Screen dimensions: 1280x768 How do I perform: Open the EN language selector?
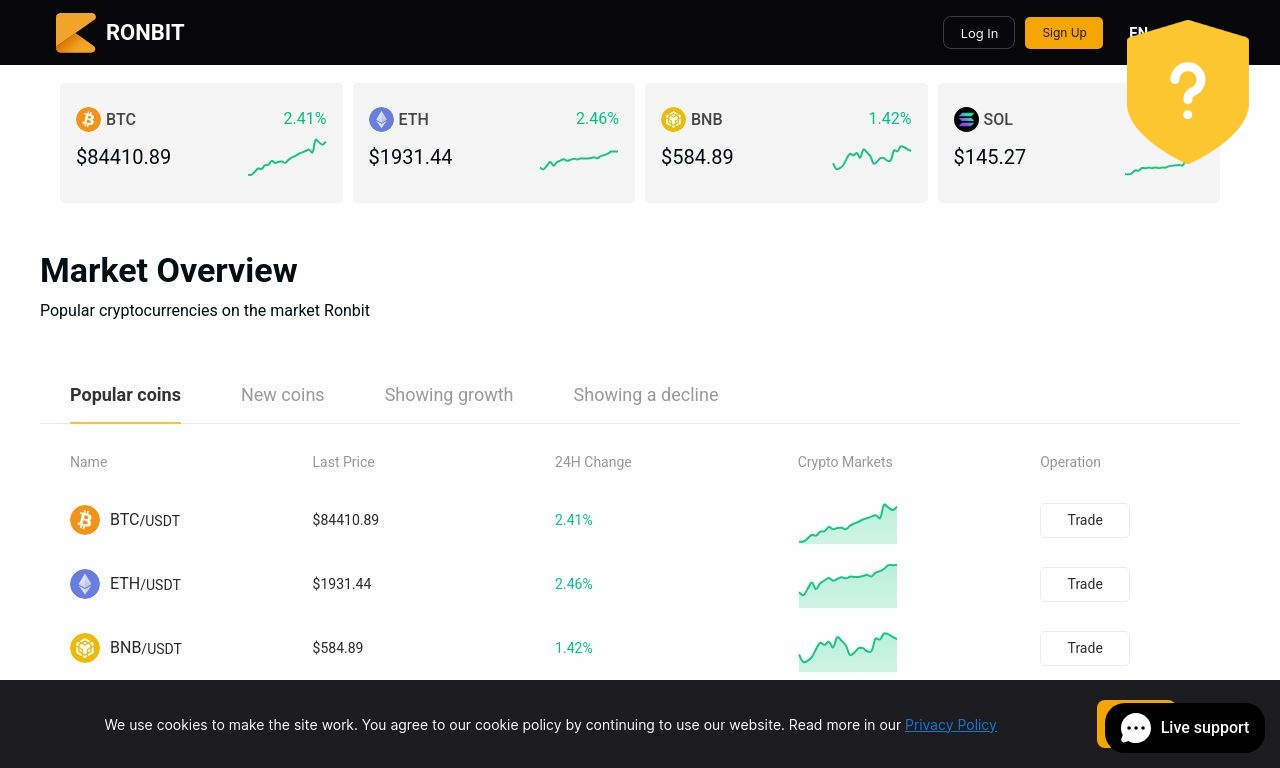[1137, 32]
